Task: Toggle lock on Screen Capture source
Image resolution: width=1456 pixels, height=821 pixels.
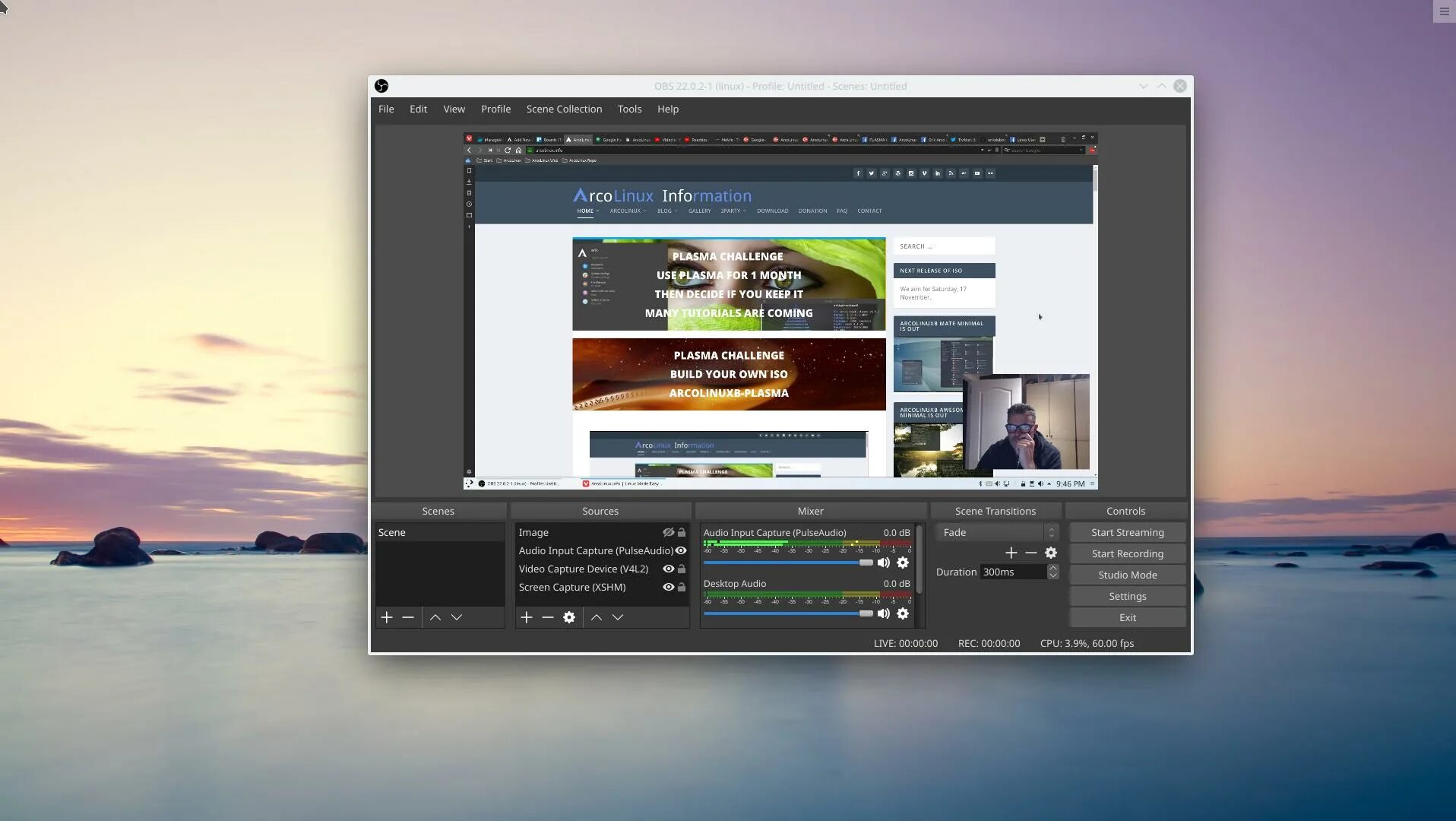Action: tap(682, 588)
